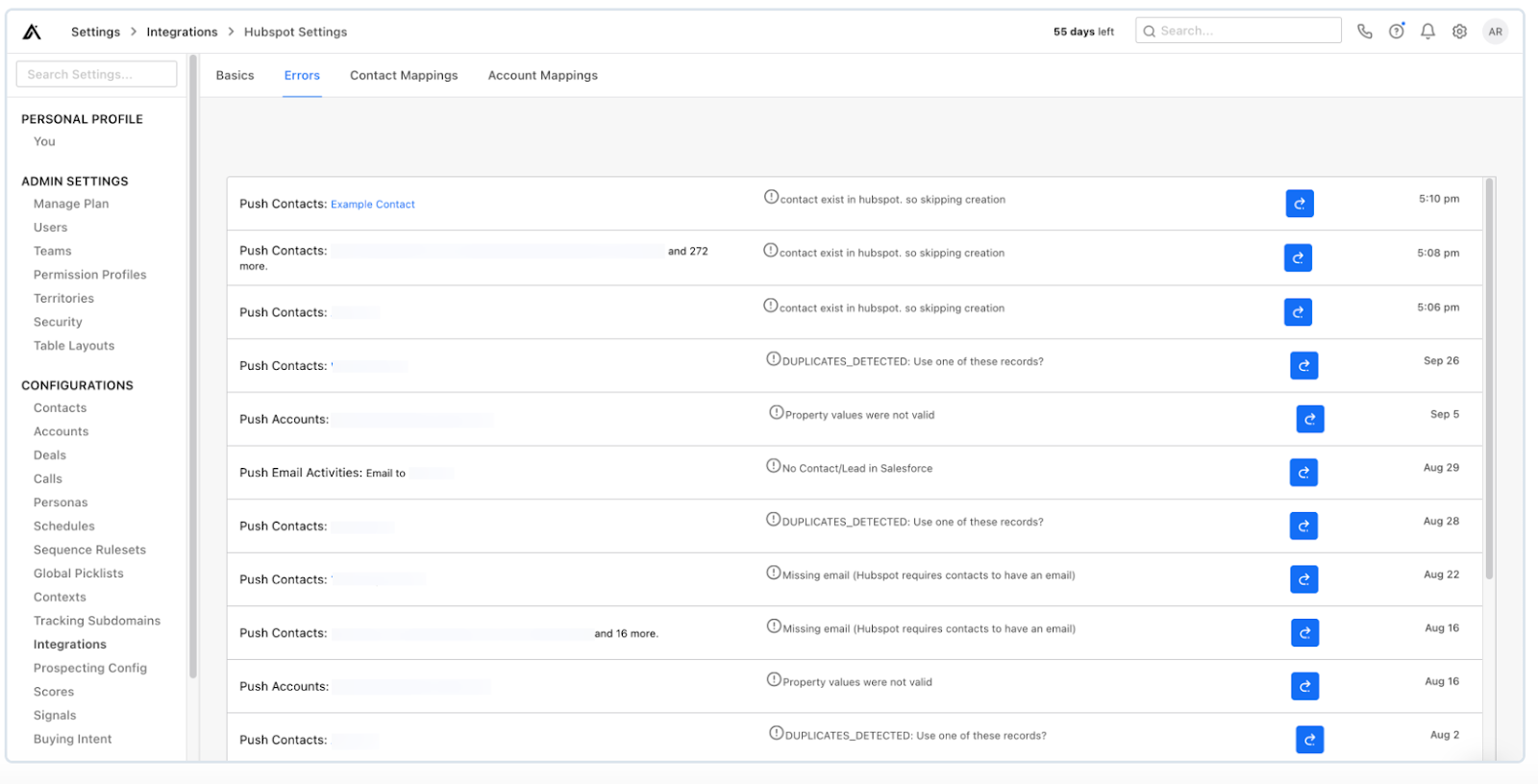Viewport: 1538px width, 784px height.
Task: Click info icon on 5:10 pm error
Action: click(x=771, y=197)
